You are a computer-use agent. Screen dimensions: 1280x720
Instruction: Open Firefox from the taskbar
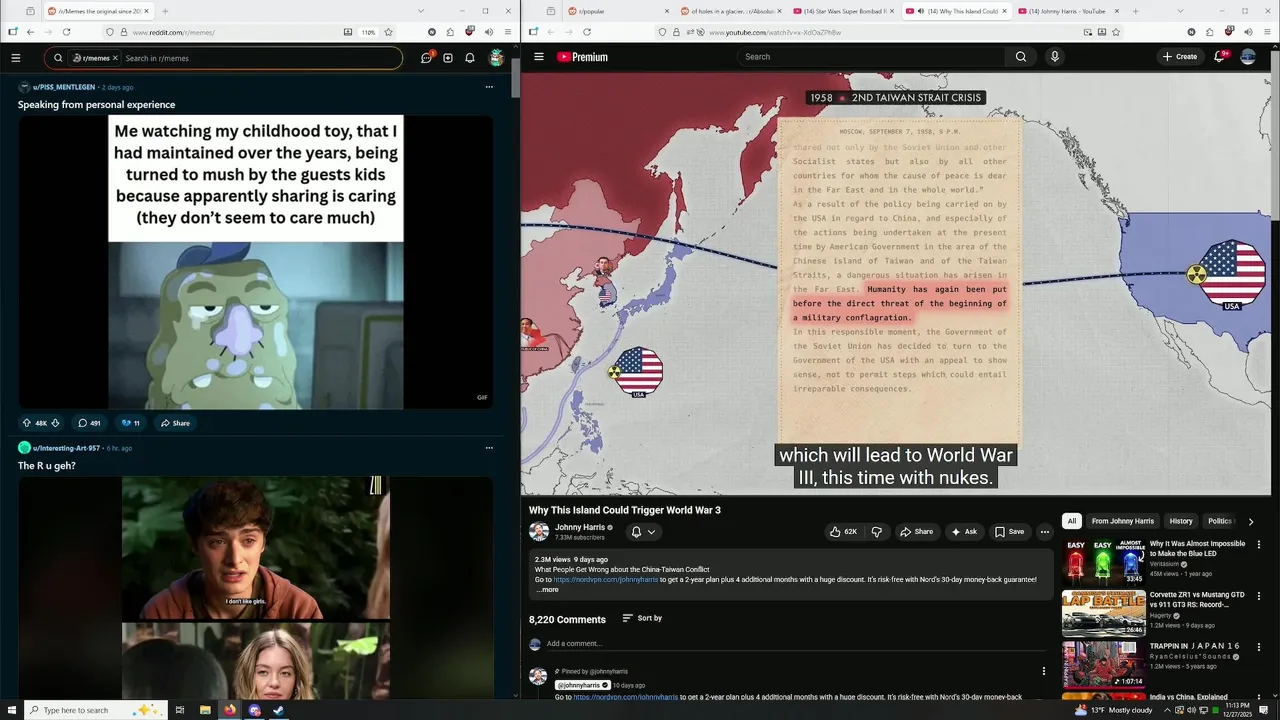(230, 710)
